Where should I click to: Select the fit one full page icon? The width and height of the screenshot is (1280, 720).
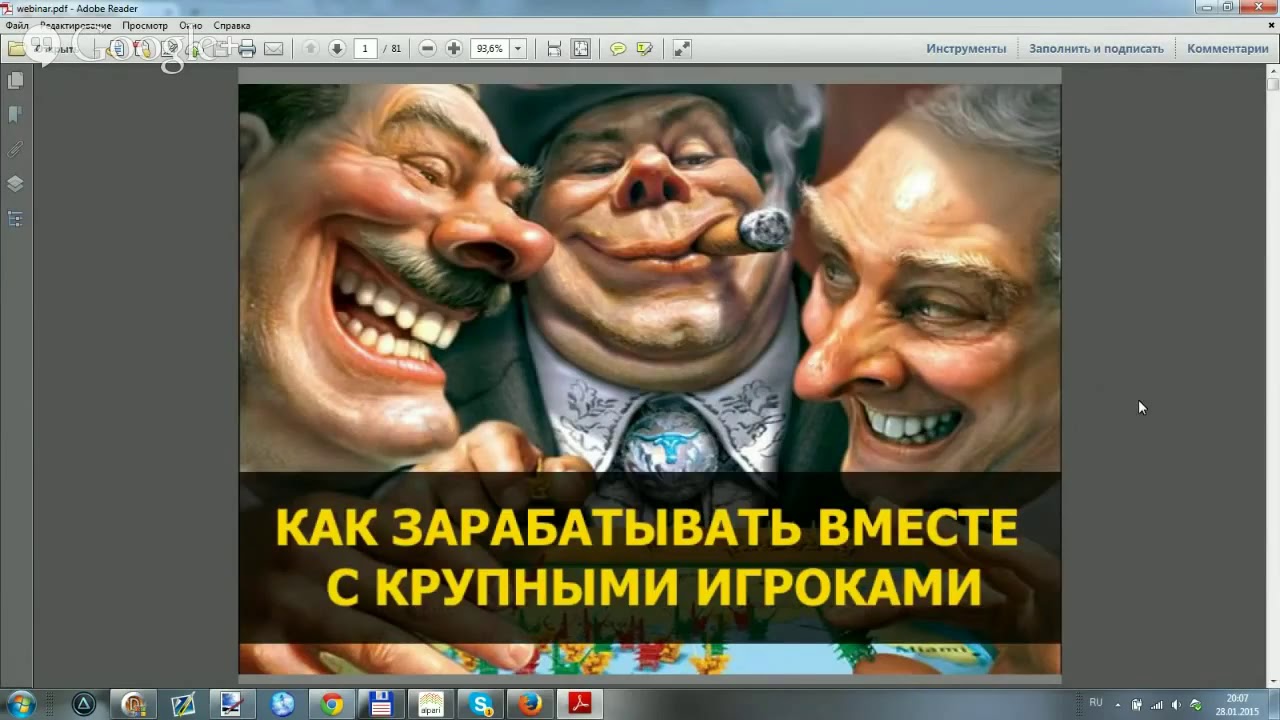581,48
